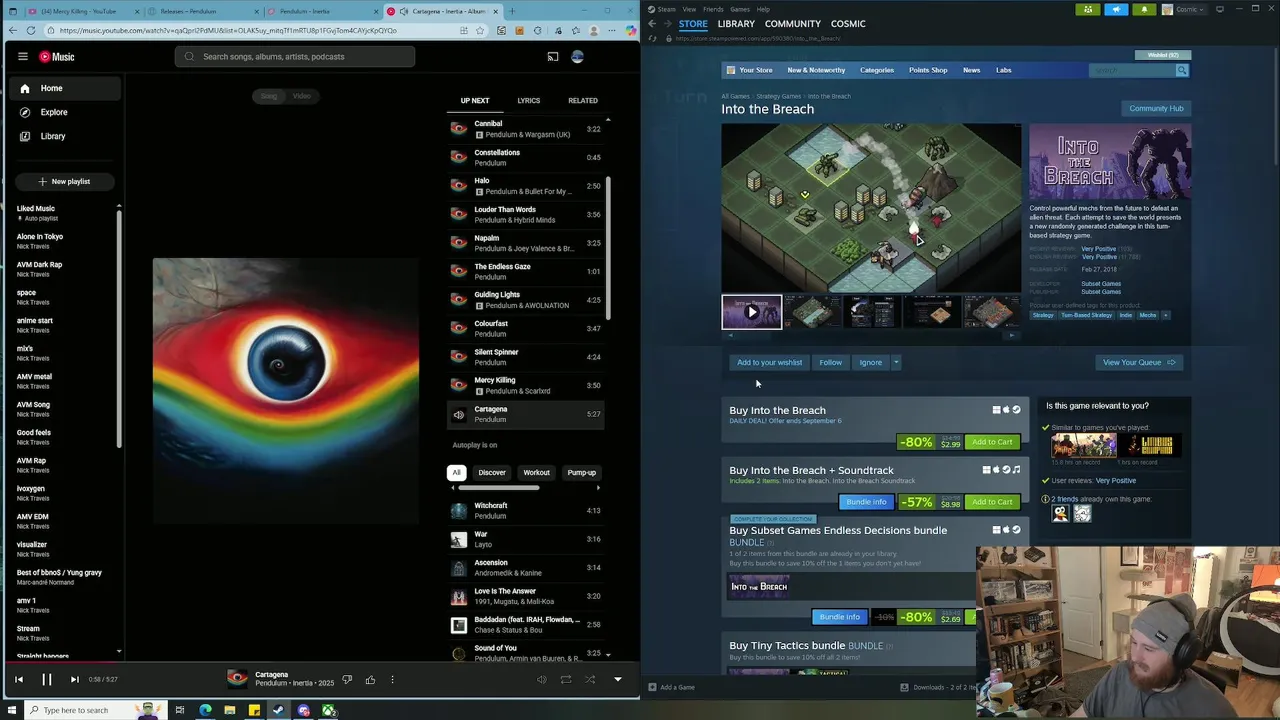Toggle repeat mode in YouTube Music

[565, 679]
